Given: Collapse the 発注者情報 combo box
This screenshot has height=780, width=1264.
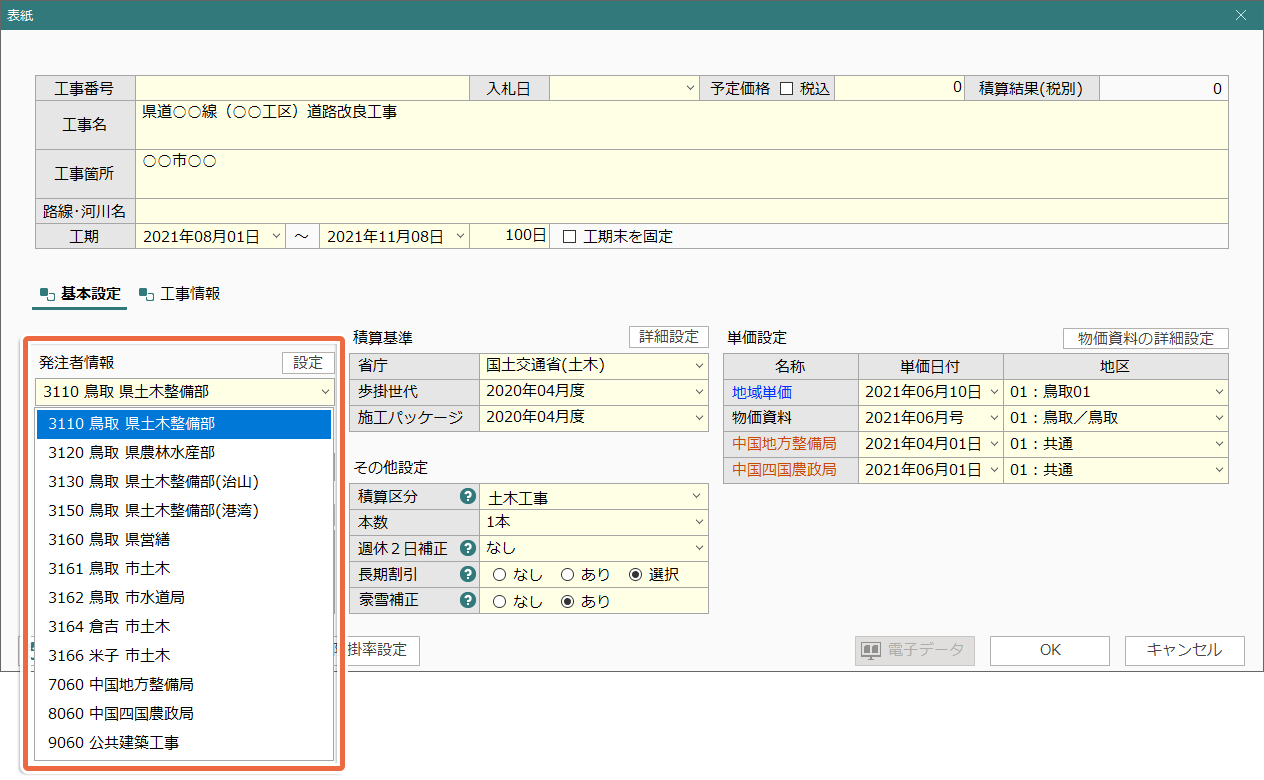Looking at the screenshot, I should (x=324, y=392).
